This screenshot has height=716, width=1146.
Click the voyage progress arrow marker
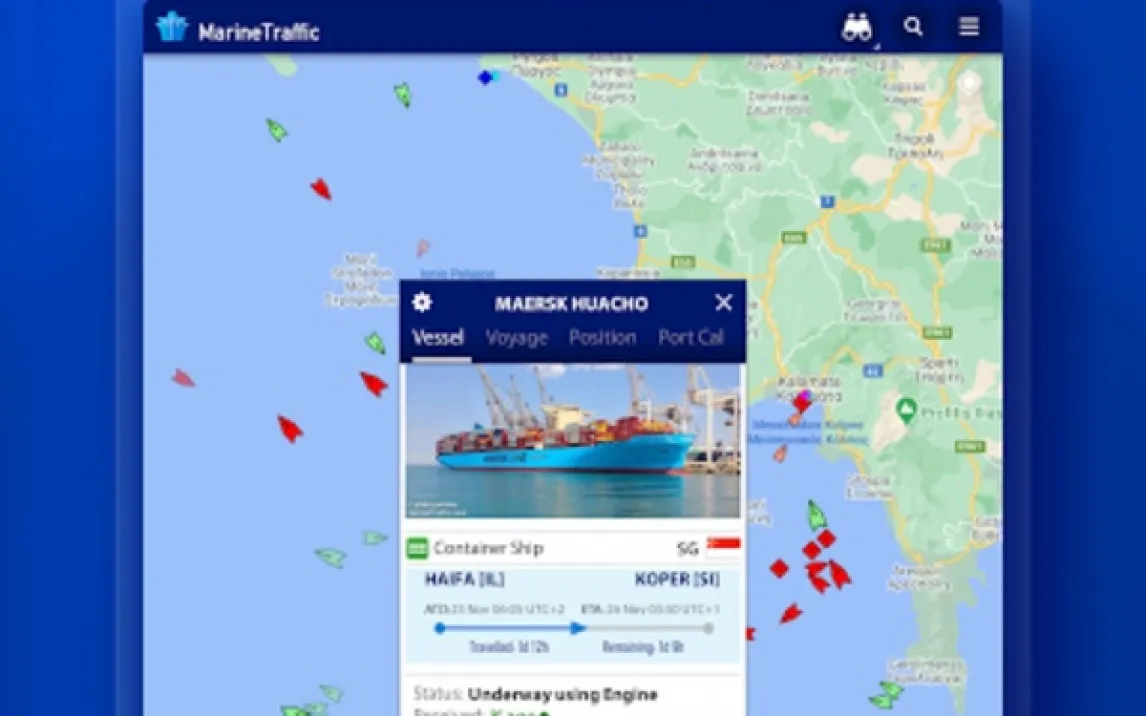[x=577, y=628]
